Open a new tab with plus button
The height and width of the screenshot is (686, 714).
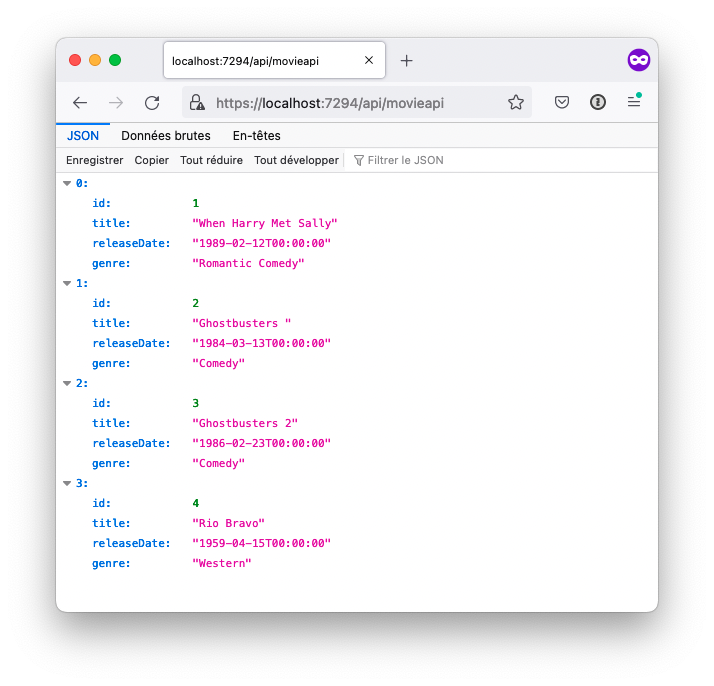[x=406, y=61]
